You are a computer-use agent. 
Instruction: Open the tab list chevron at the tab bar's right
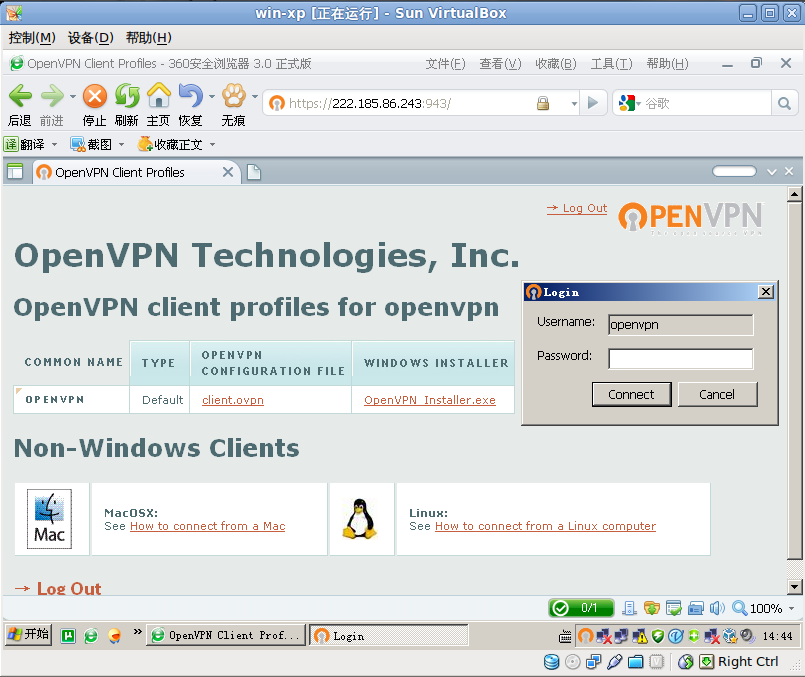click(772, 172)
